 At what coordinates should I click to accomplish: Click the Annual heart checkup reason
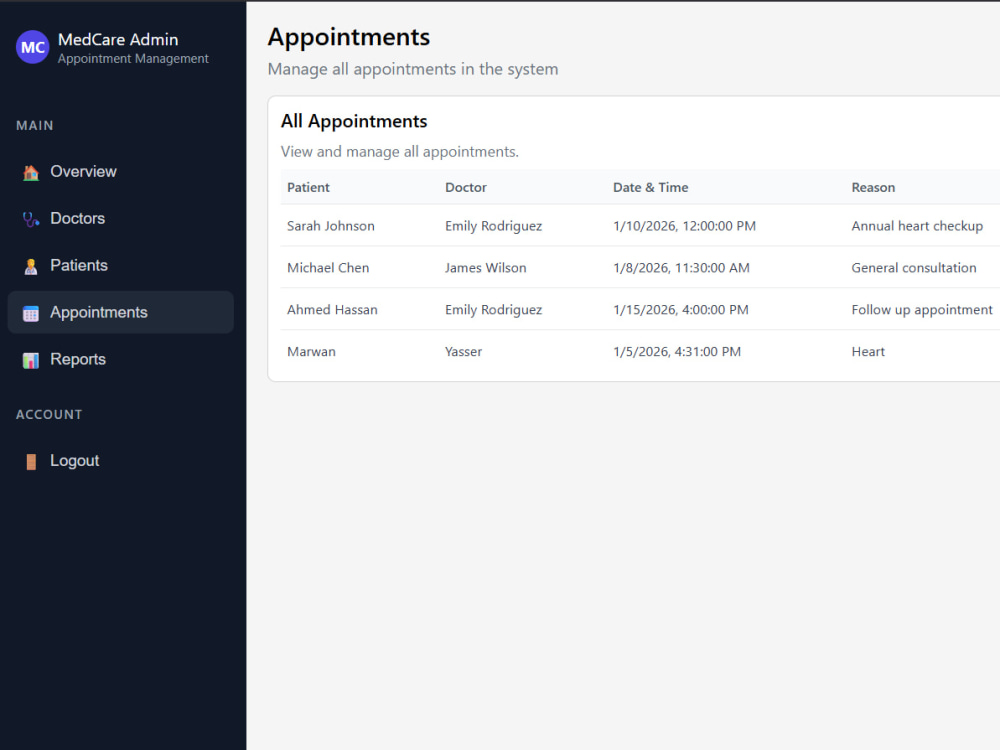[917, 226]
